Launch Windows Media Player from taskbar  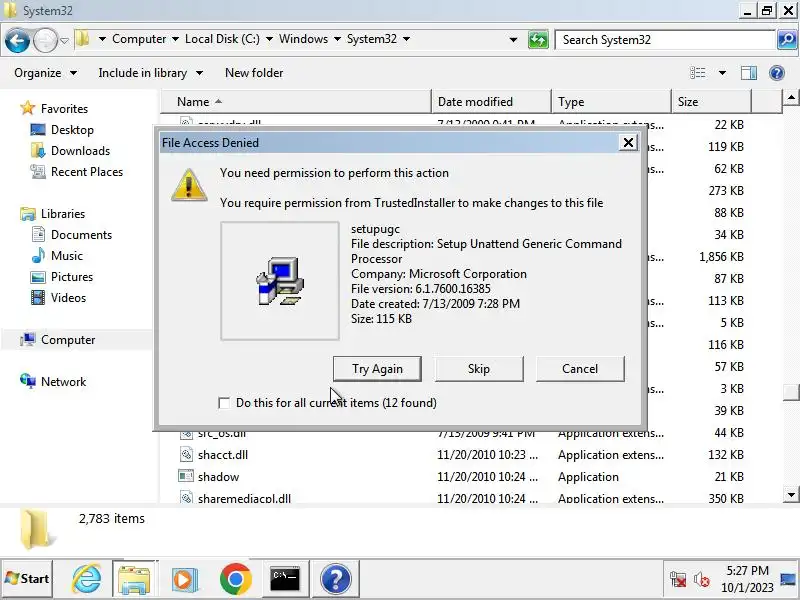coord(184,579)
